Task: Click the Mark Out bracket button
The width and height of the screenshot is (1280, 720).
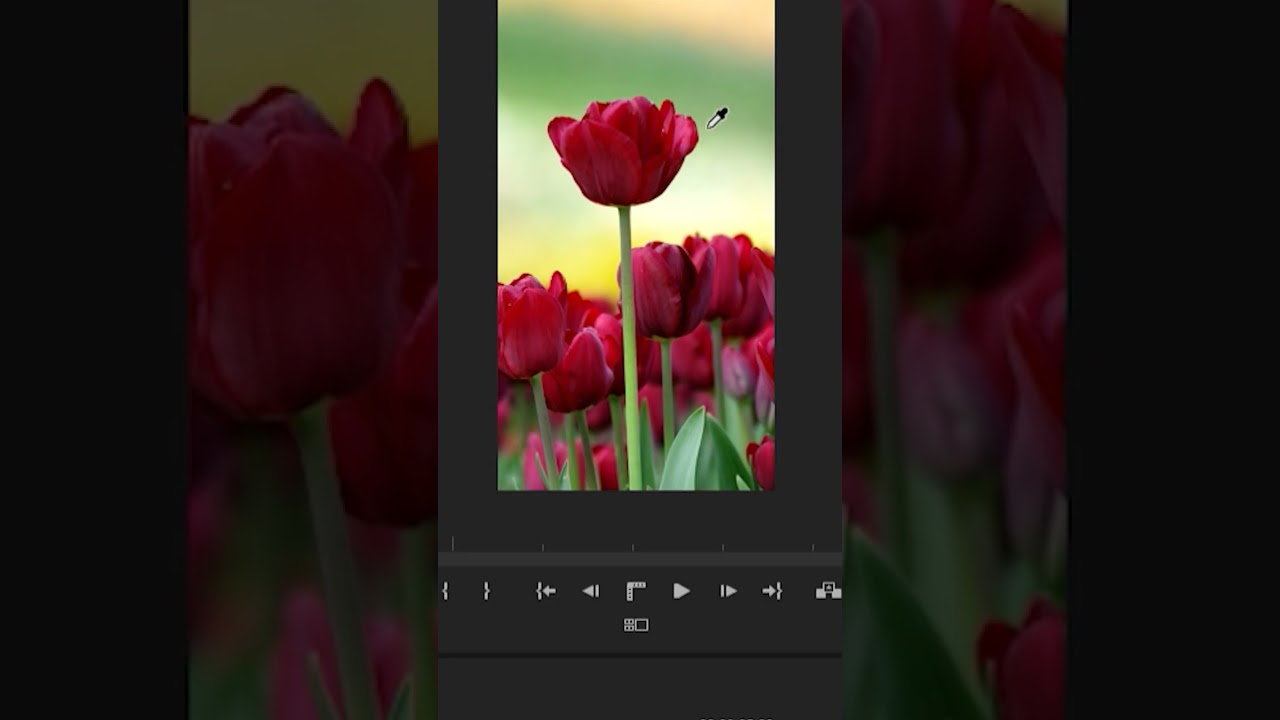Action: click(x=486, y=591)
